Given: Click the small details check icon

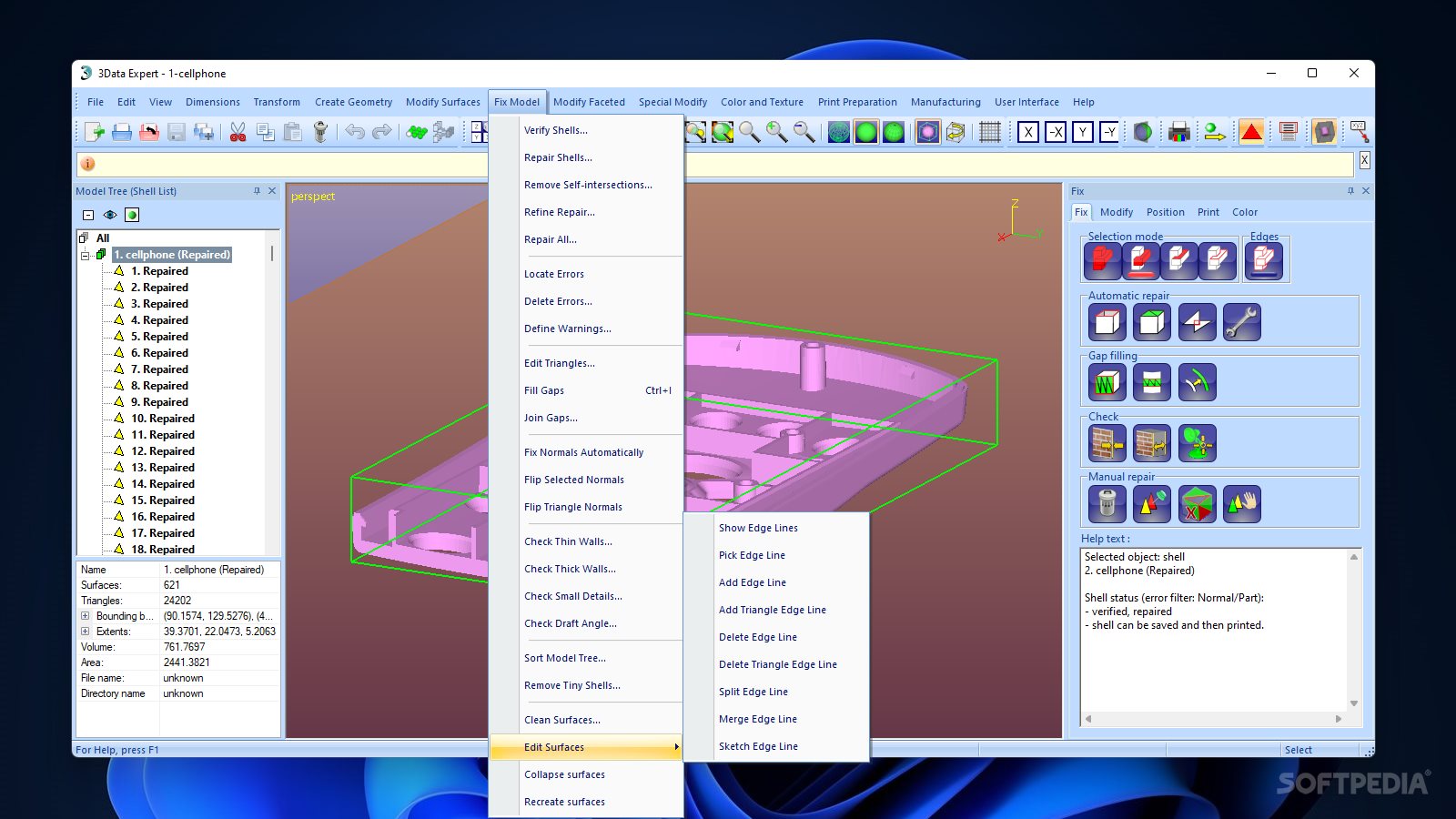Looking at the screenshot, I should point(1197,443).
